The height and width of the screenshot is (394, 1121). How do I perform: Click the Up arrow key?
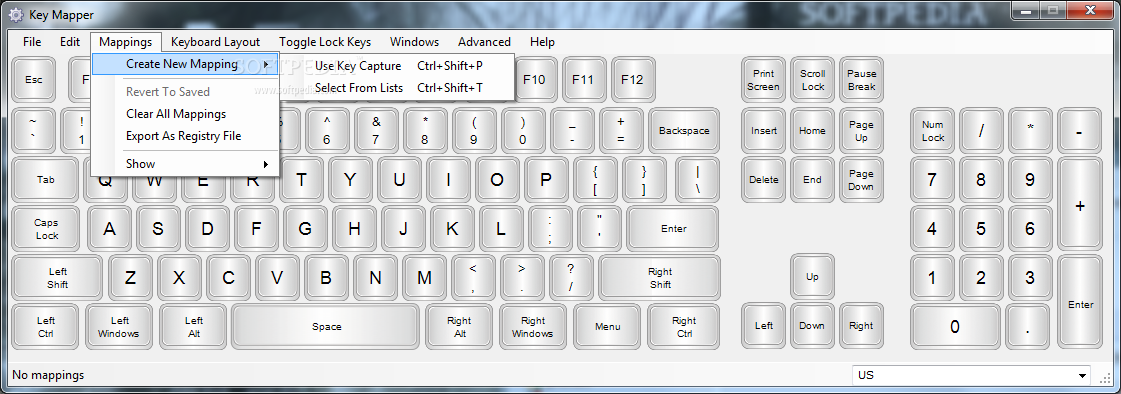(x=812, y=277)
